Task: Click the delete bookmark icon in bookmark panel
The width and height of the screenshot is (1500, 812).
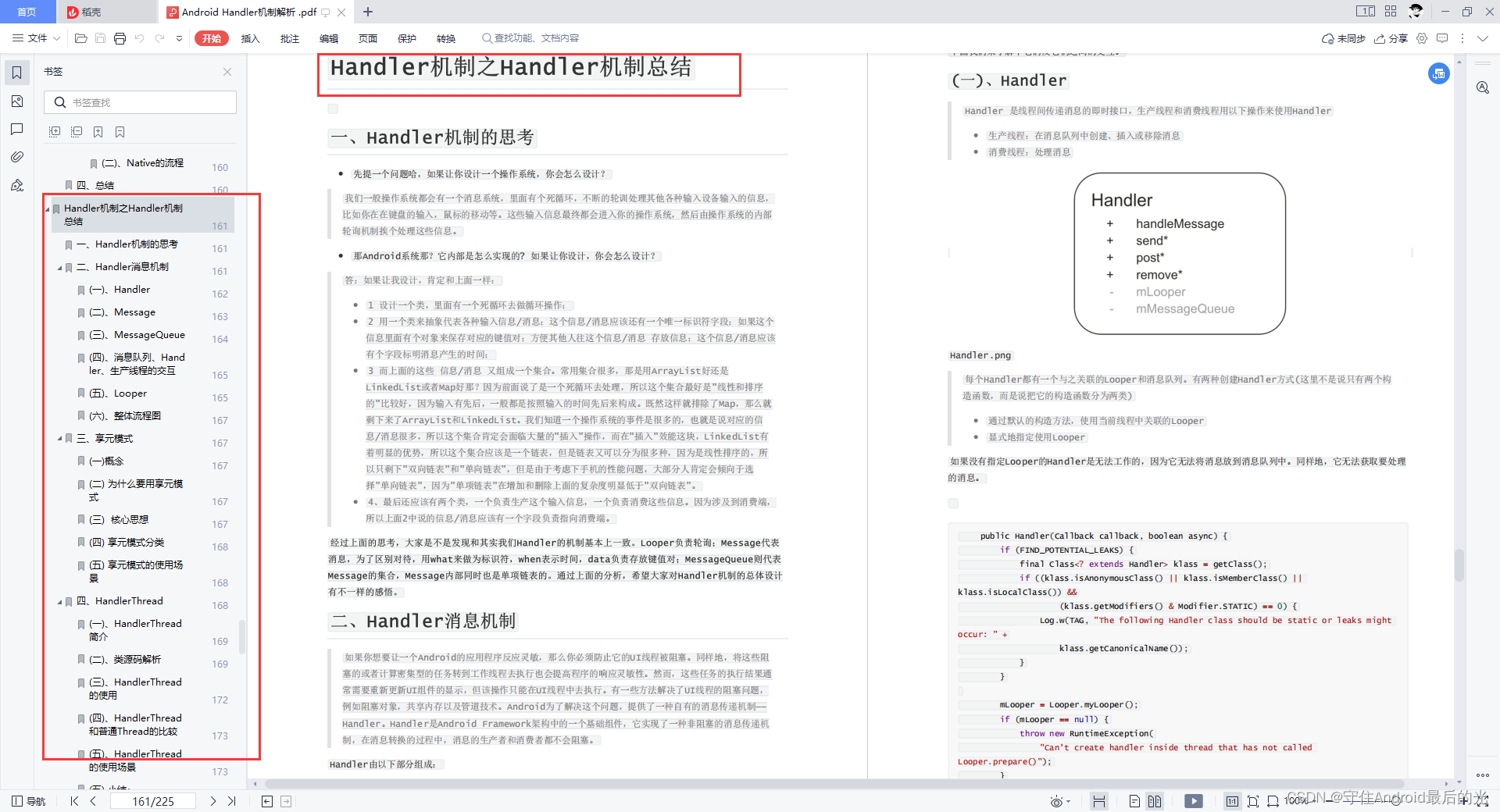Action: pyautogui.click(x=120, y=132)
